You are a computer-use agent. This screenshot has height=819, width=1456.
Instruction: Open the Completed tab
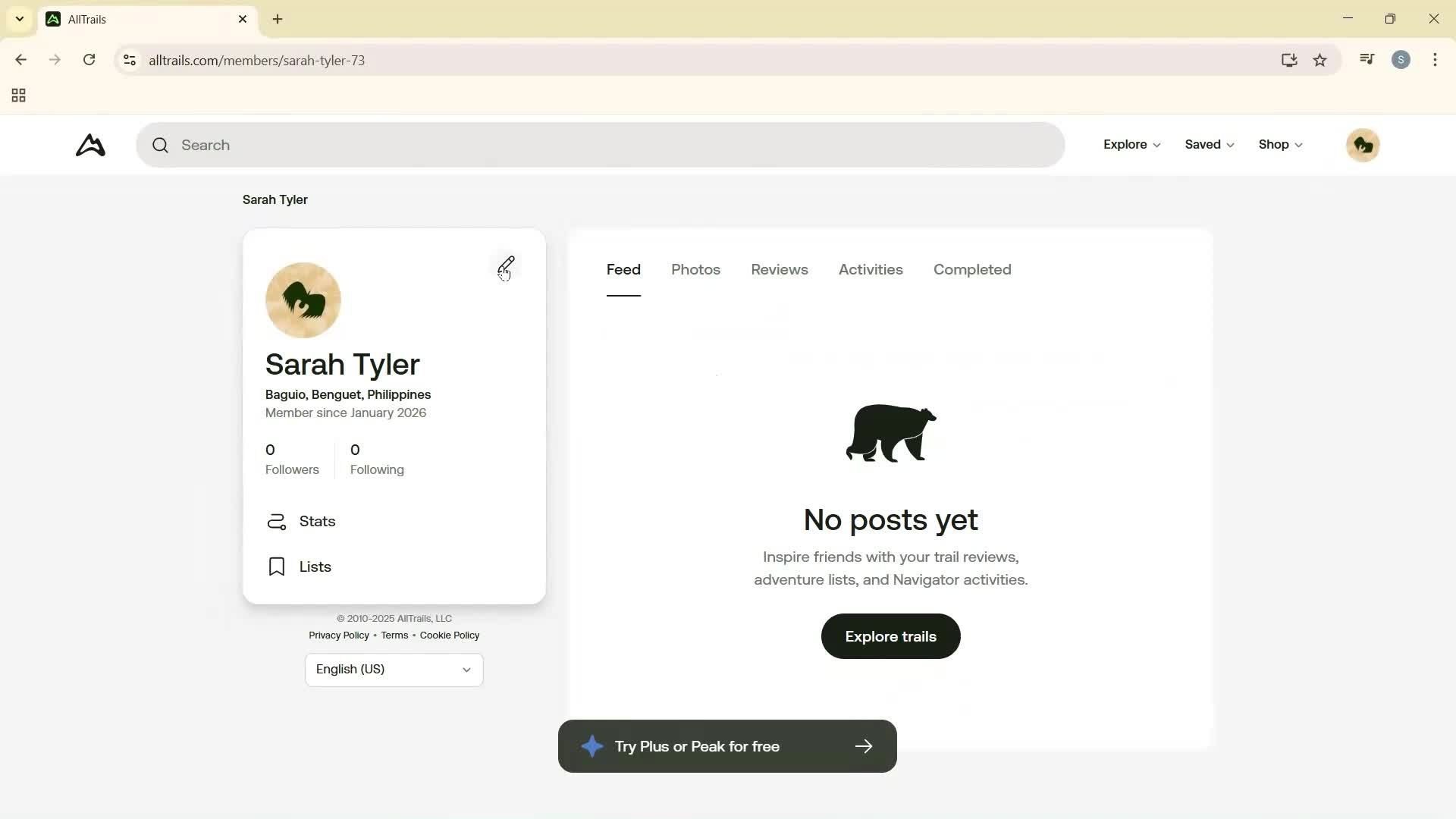tap(971, 270)
